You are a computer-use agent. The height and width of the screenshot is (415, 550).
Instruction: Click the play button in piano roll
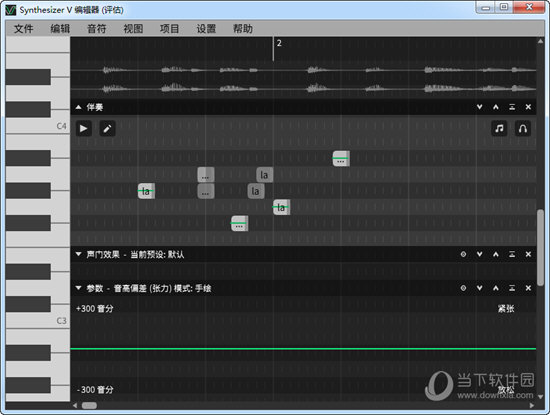point(83,128)
